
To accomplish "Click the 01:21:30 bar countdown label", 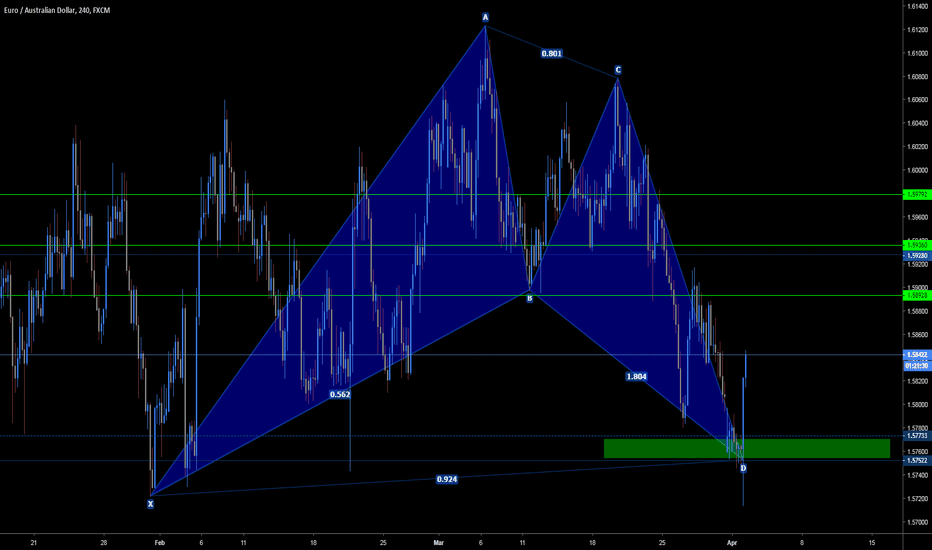I will pyautogui.click(x=917, y=366).
